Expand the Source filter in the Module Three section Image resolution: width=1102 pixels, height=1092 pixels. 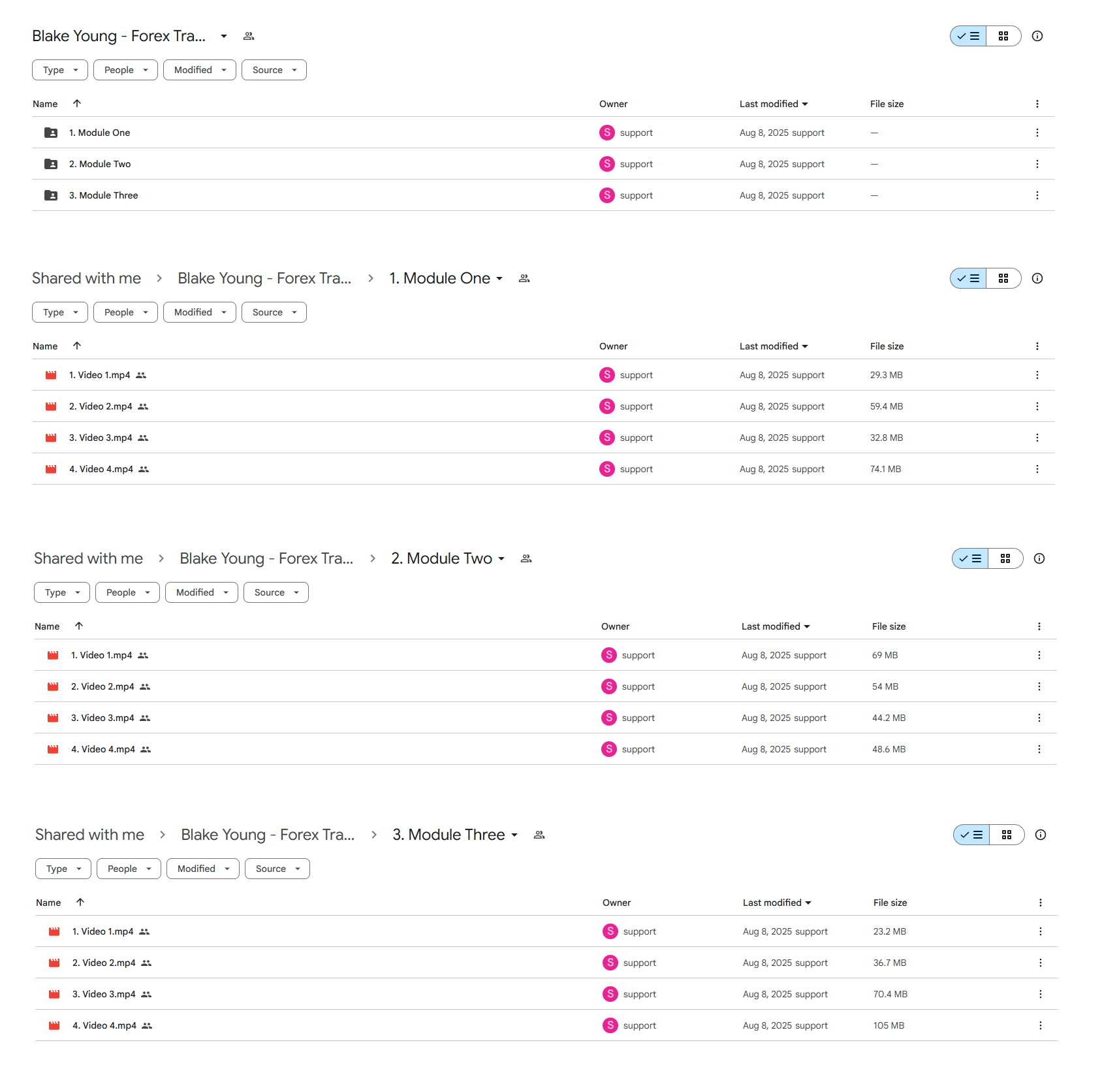tap(277, 869)
